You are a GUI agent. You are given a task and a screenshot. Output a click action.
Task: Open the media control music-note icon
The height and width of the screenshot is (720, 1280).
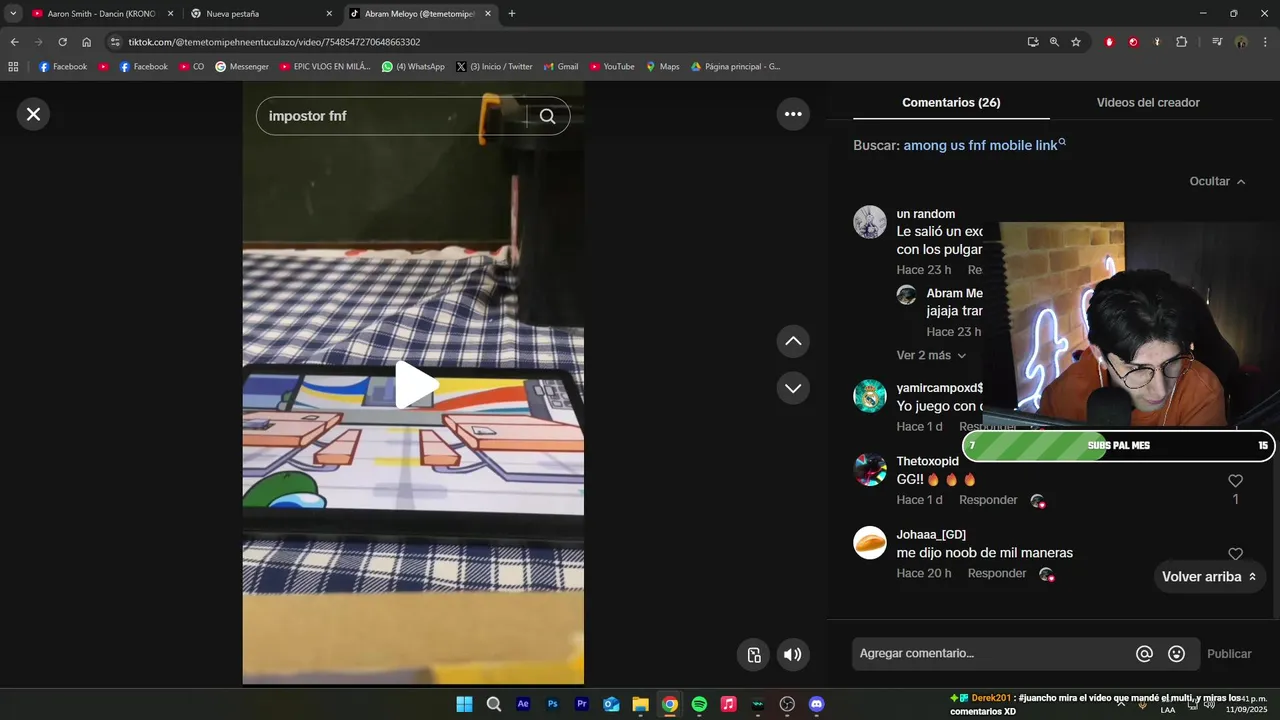[1217, 42]
